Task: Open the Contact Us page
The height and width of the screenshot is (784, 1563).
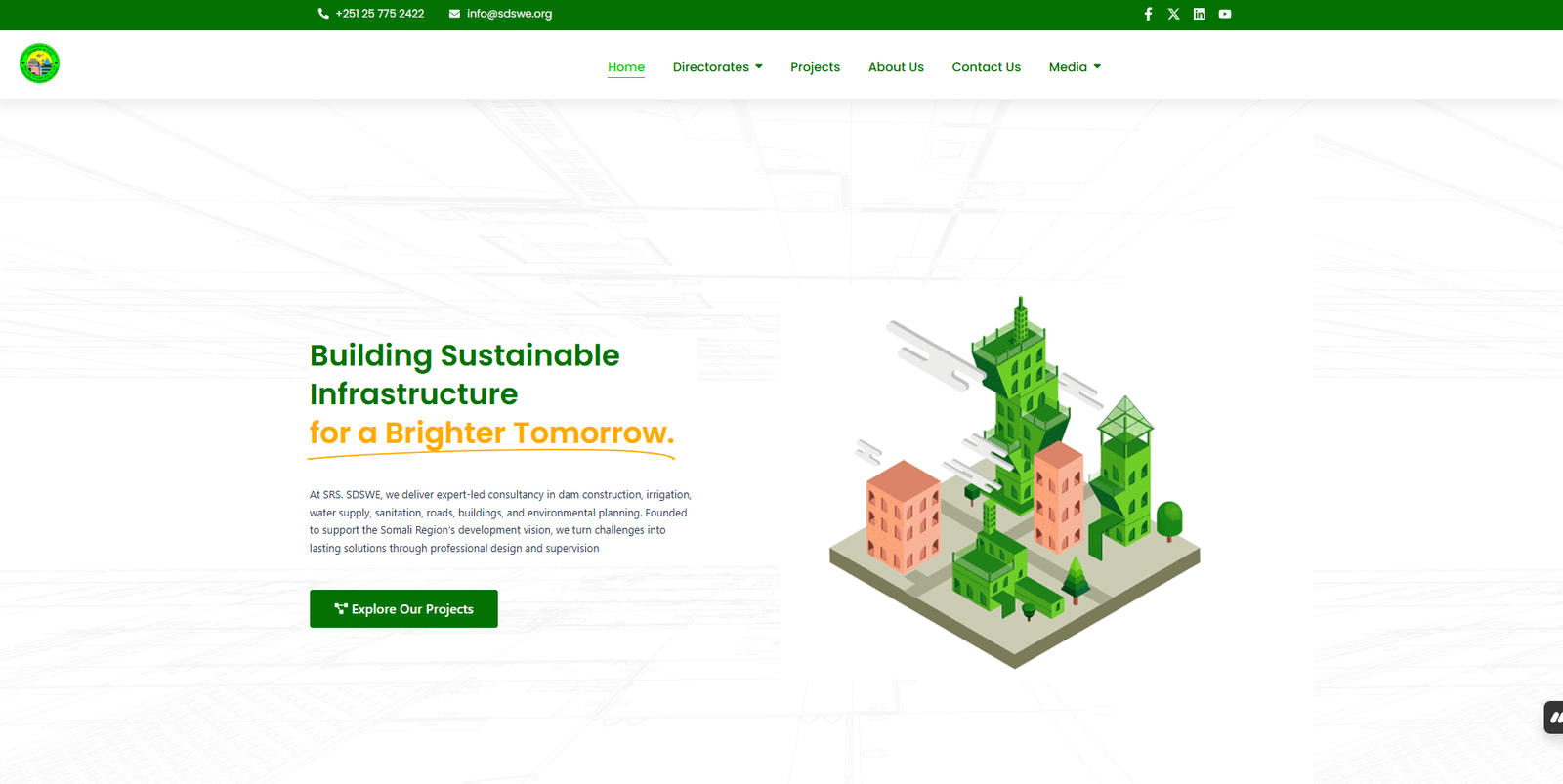Action: click(x=986, y=67)
